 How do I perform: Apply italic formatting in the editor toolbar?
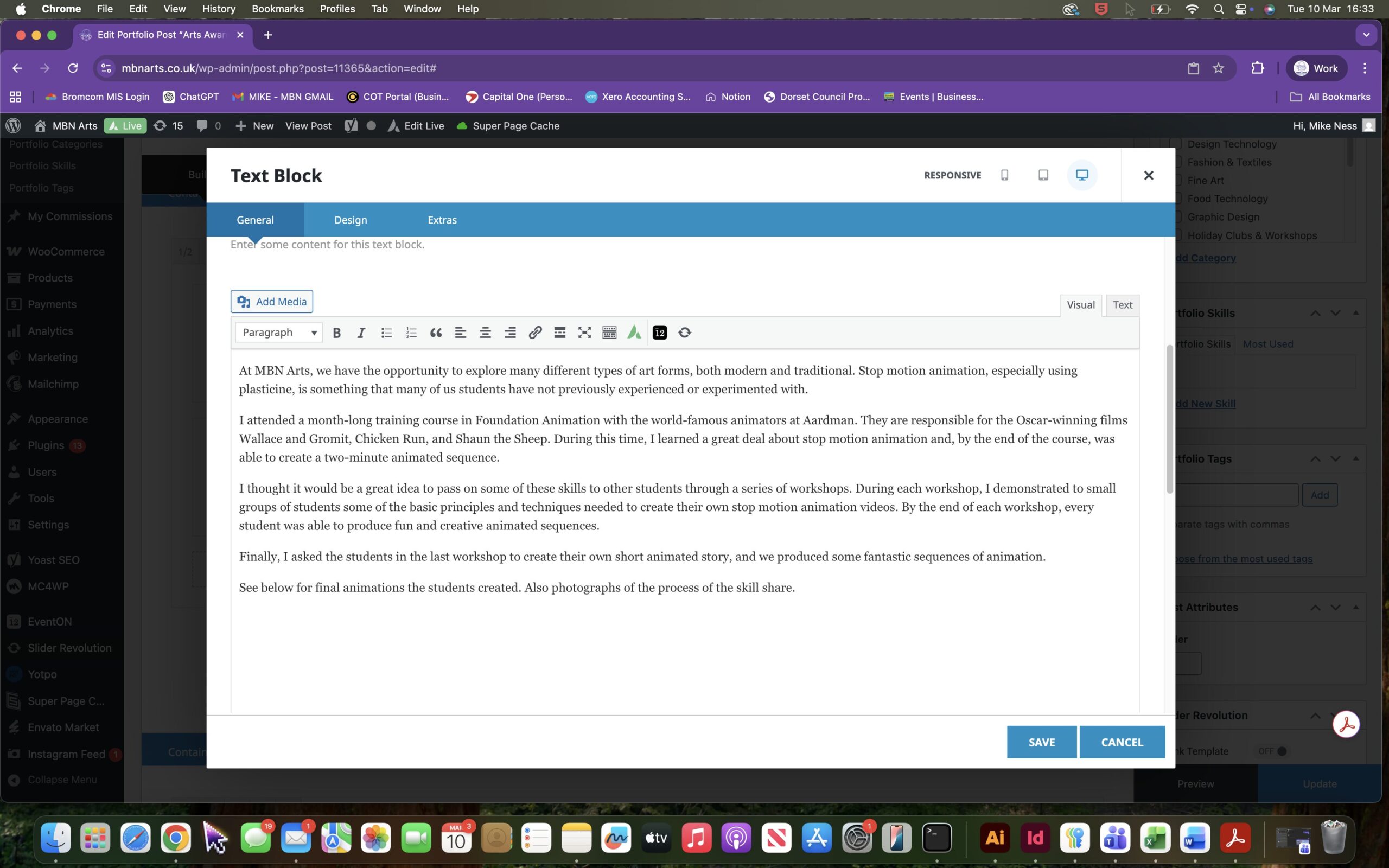(361, 333)
